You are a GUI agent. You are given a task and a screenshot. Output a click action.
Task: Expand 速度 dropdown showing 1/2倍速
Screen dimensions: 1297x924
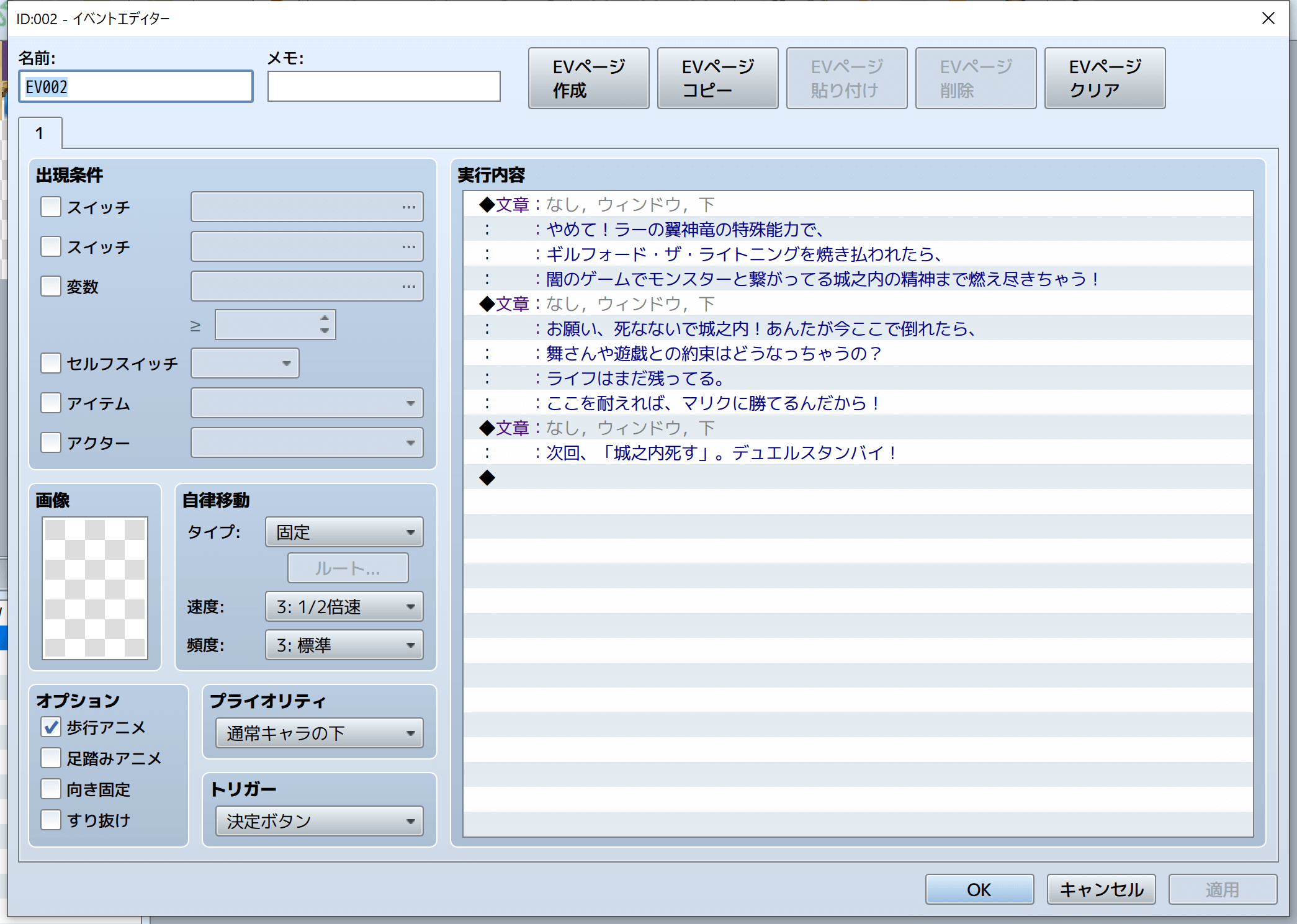pyautogui.click(x=344, y=606)
